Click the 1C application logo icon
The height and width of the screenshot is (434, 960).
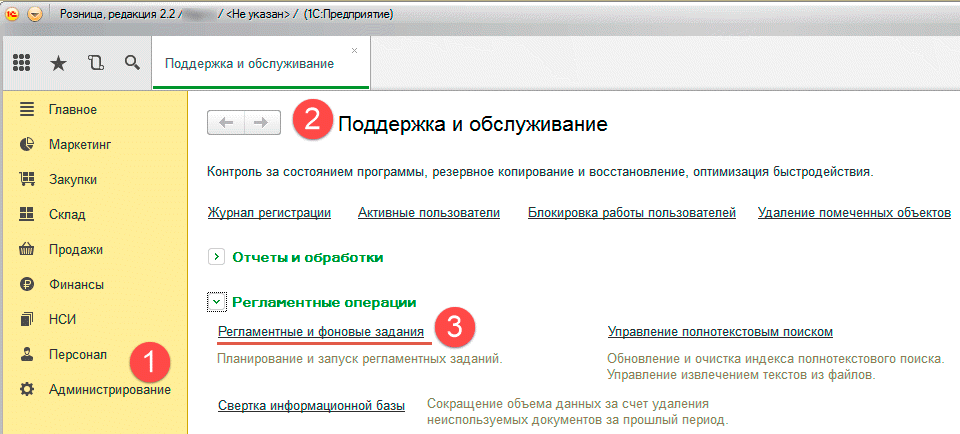13,13
